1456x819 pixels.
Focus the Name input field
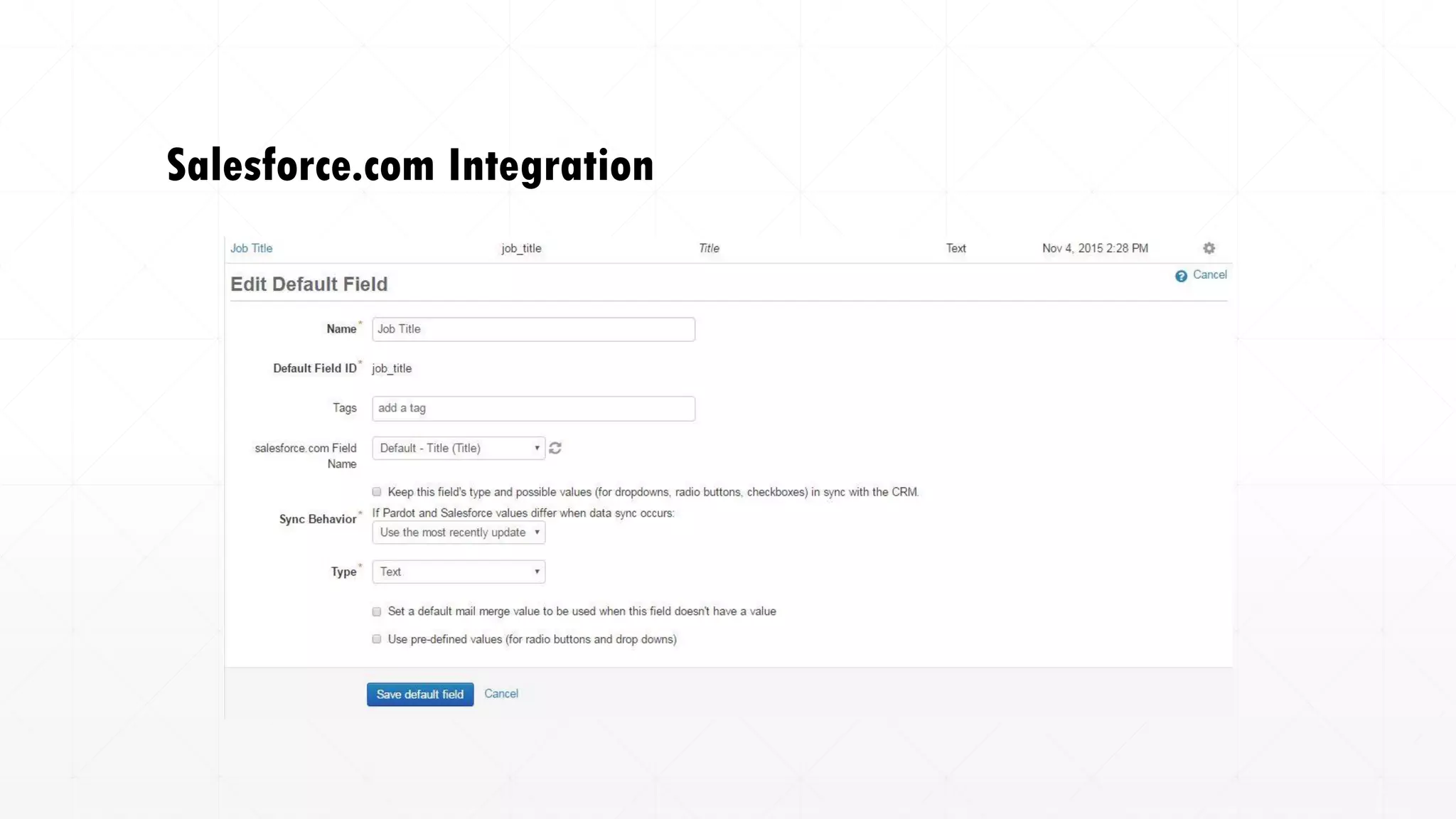click(x=533, y=329)
